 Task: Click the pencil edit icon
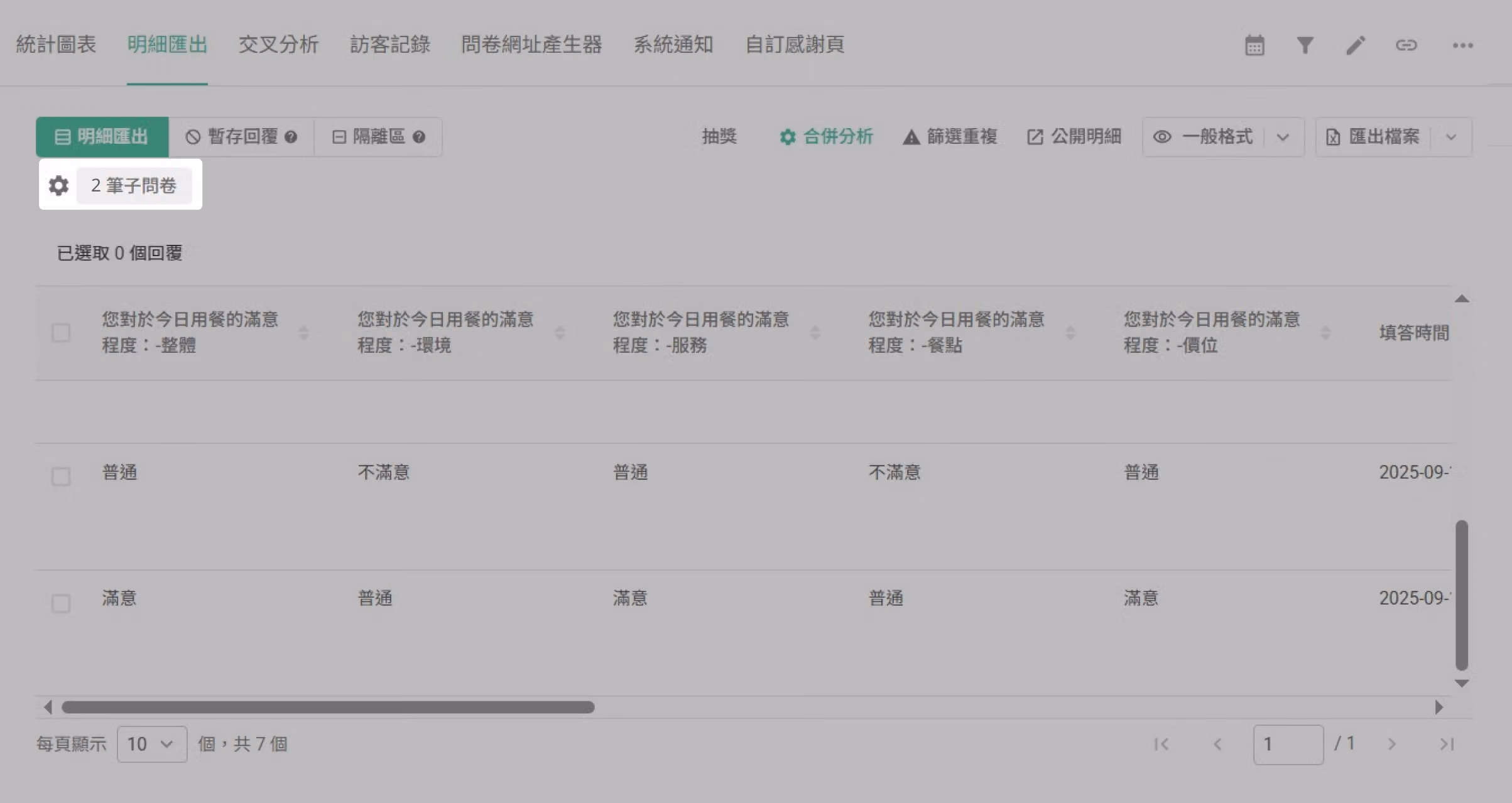[x=1356, y=45]
